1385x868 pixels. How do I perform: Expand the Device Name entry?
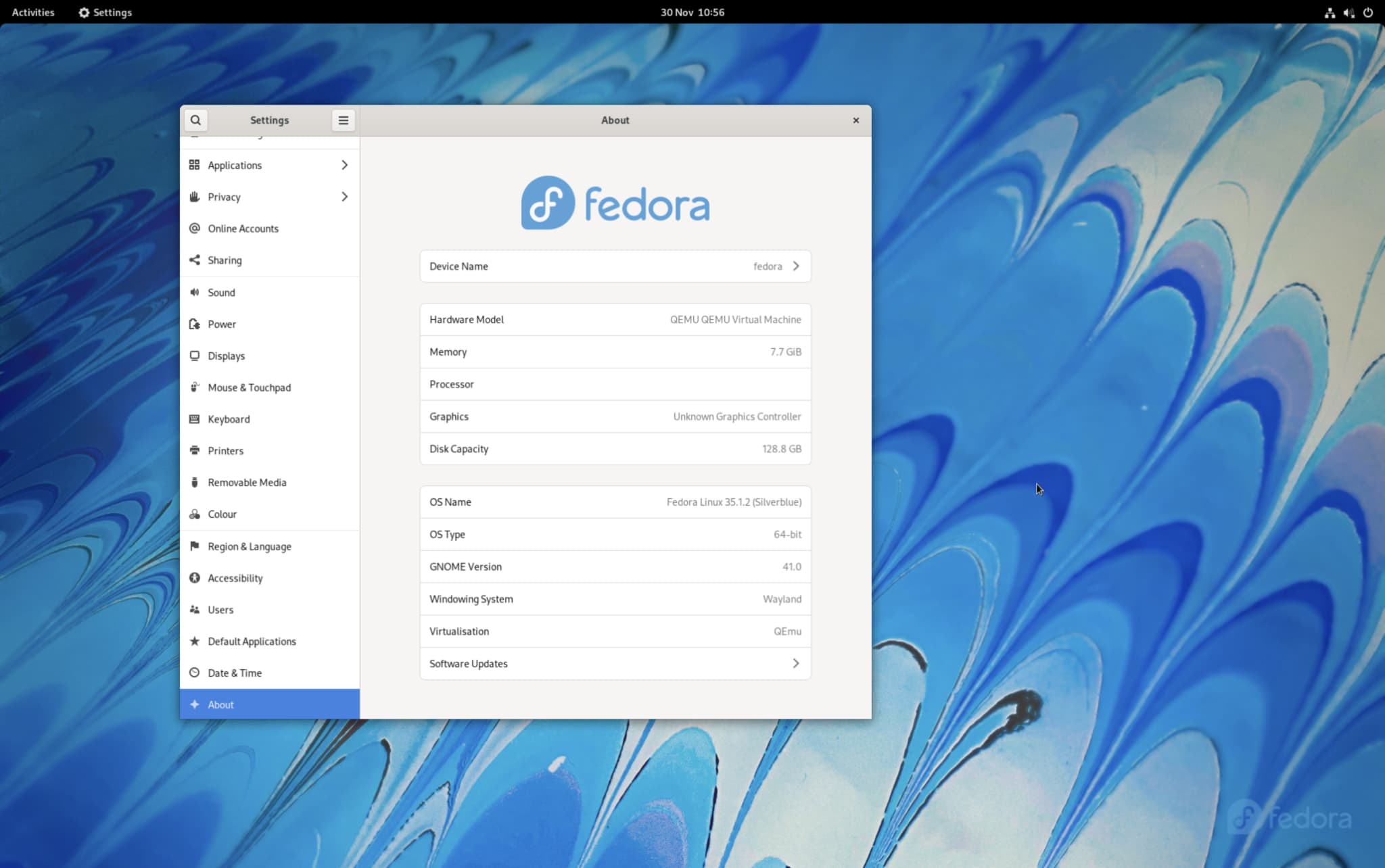796,266
